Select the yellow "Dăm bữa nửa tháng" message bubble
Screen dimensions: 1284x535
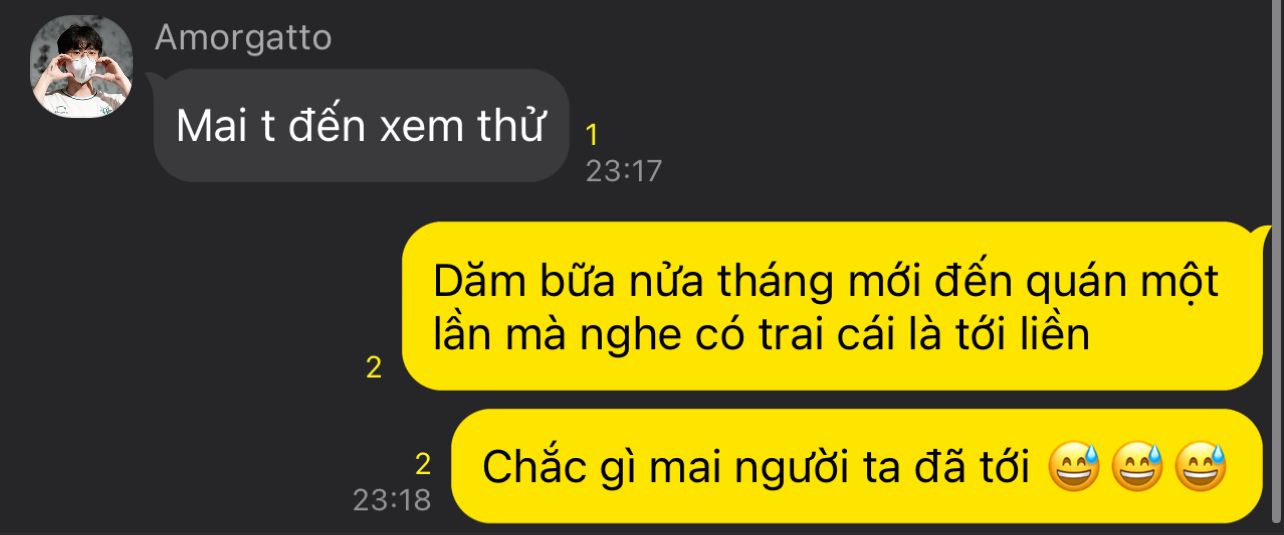tap(832, 306)
